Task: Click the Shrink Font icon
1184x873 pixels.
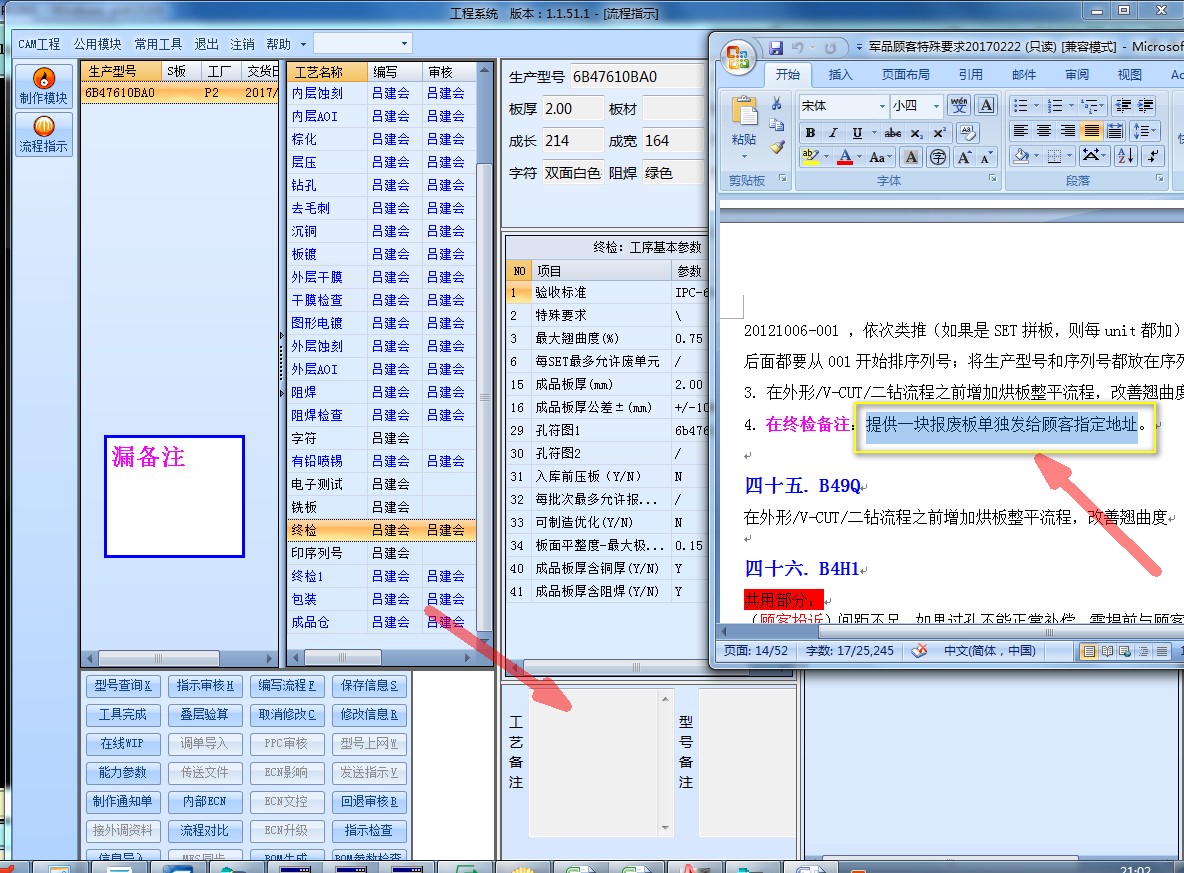Action: coord(986,157)
